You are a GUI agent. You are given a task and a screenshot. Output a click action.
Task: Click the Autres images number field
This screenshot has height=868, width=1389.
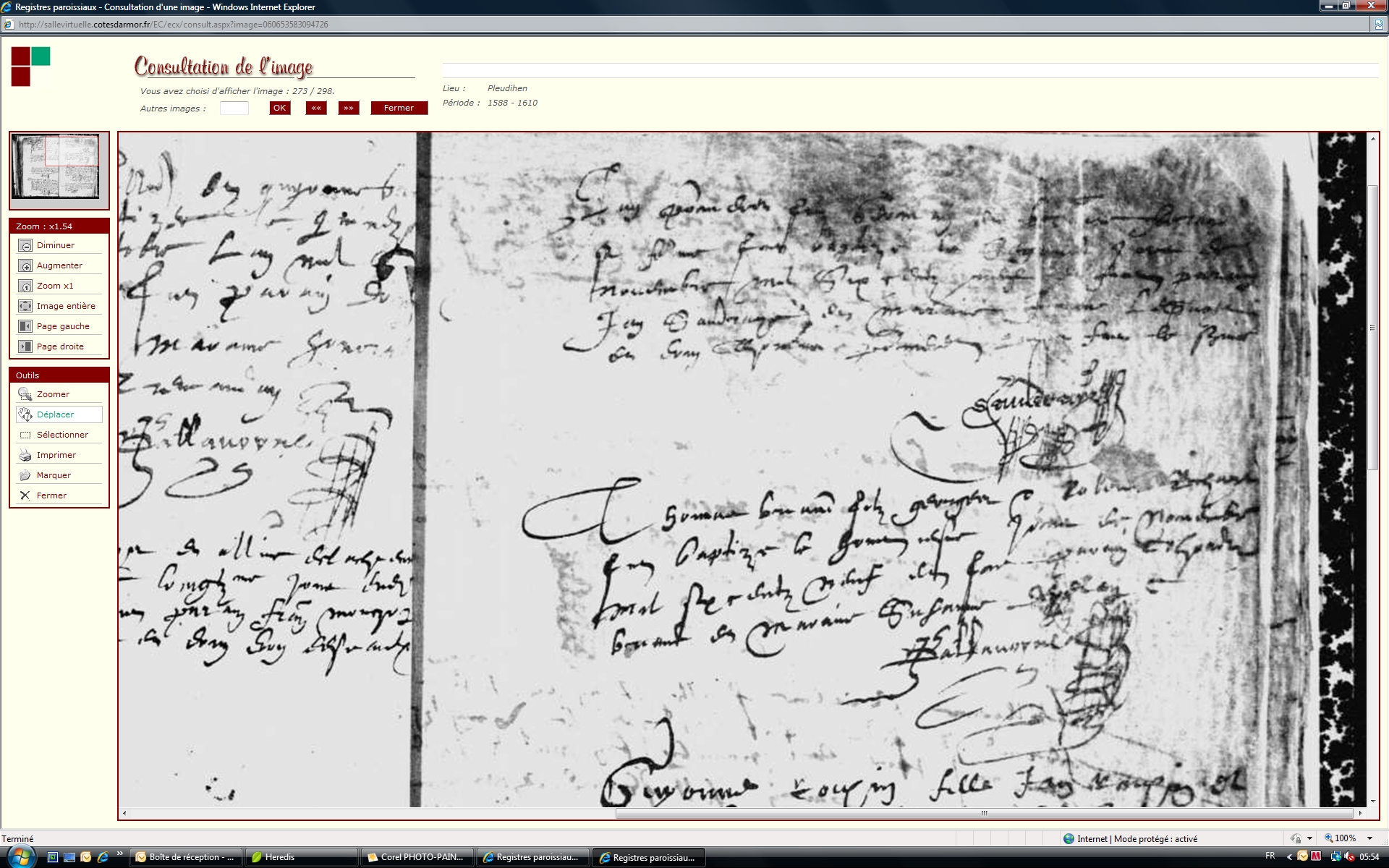point(234,109)
